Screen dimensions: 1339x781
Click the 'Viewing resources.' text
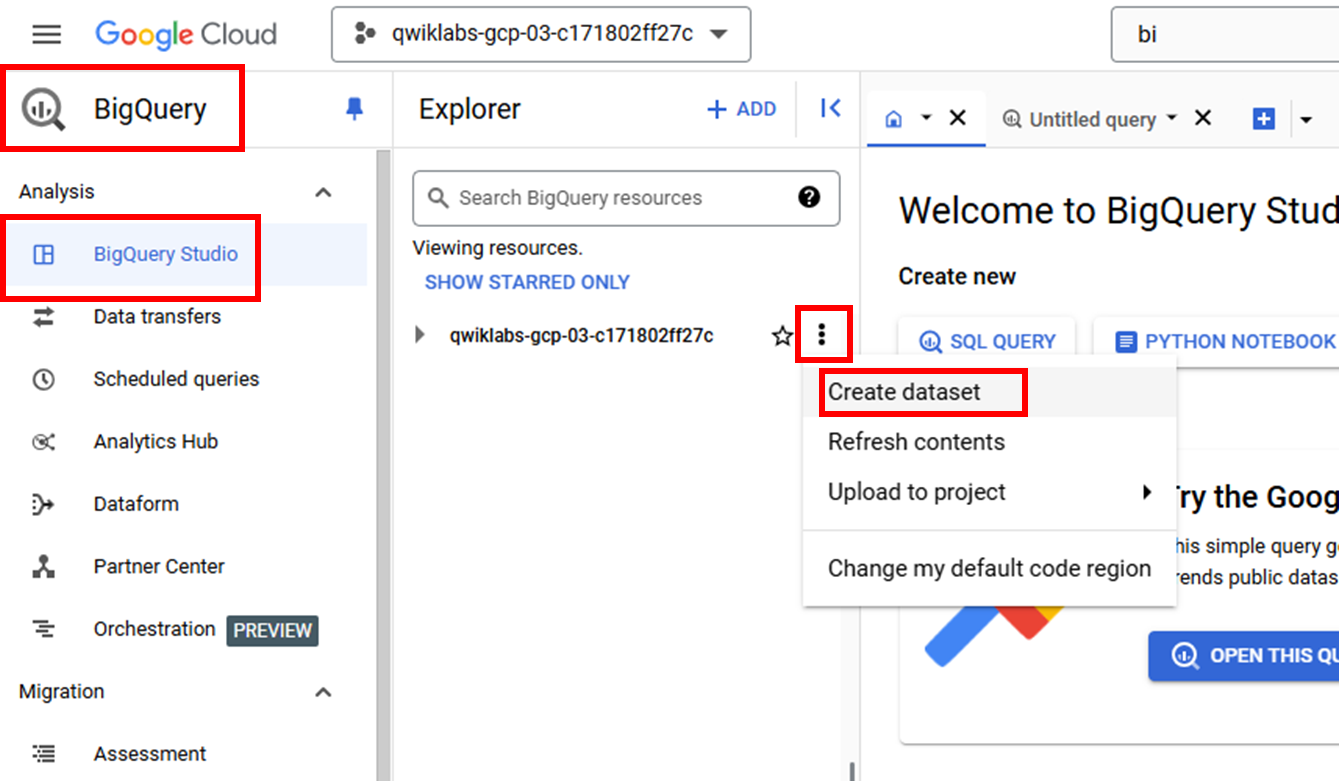[x=497, y=248]
